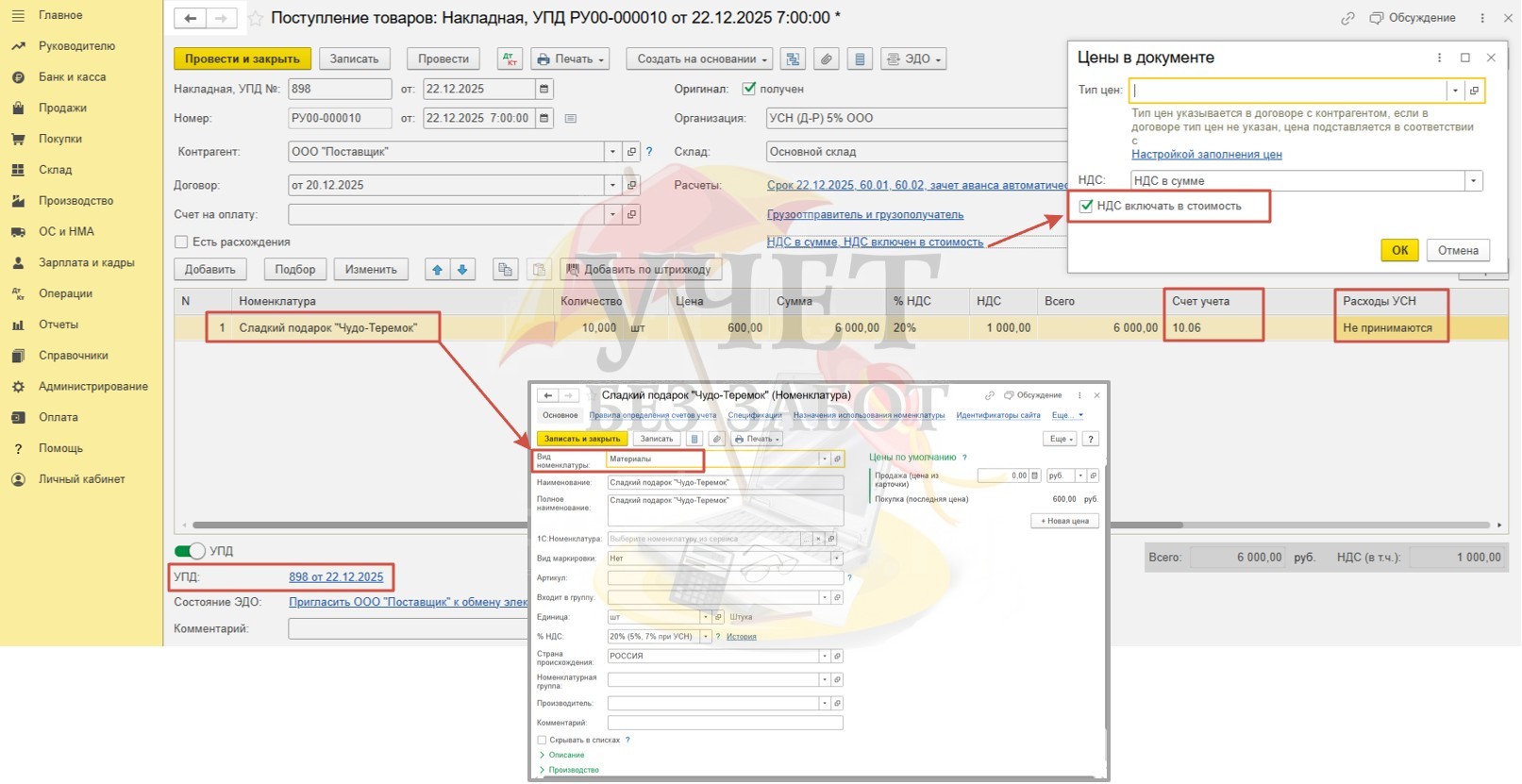Go to Банк и касса menu
Screen dimensions: 1522x784
tap(72, 76)
